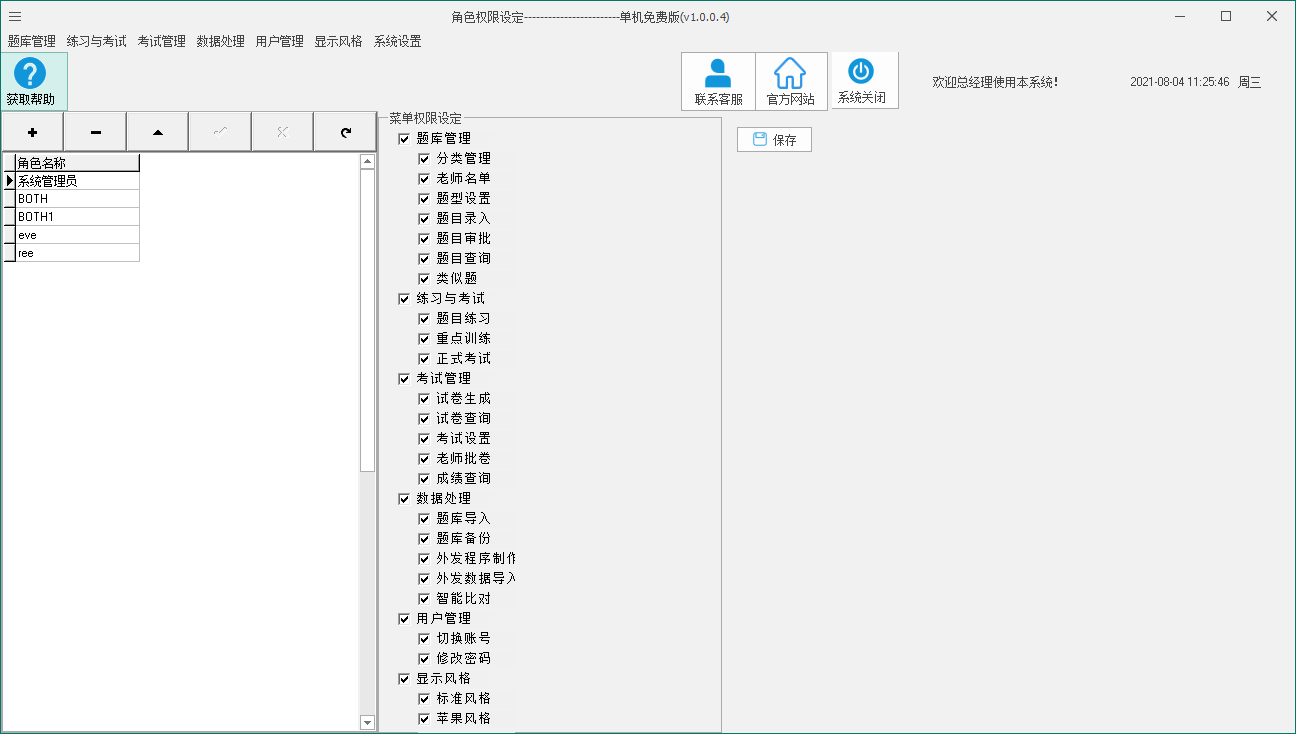This screenshot has height=734, width=1296.
Task: Click the Get Help (获取帮助) icon
Action: click(x=33, y=79)
